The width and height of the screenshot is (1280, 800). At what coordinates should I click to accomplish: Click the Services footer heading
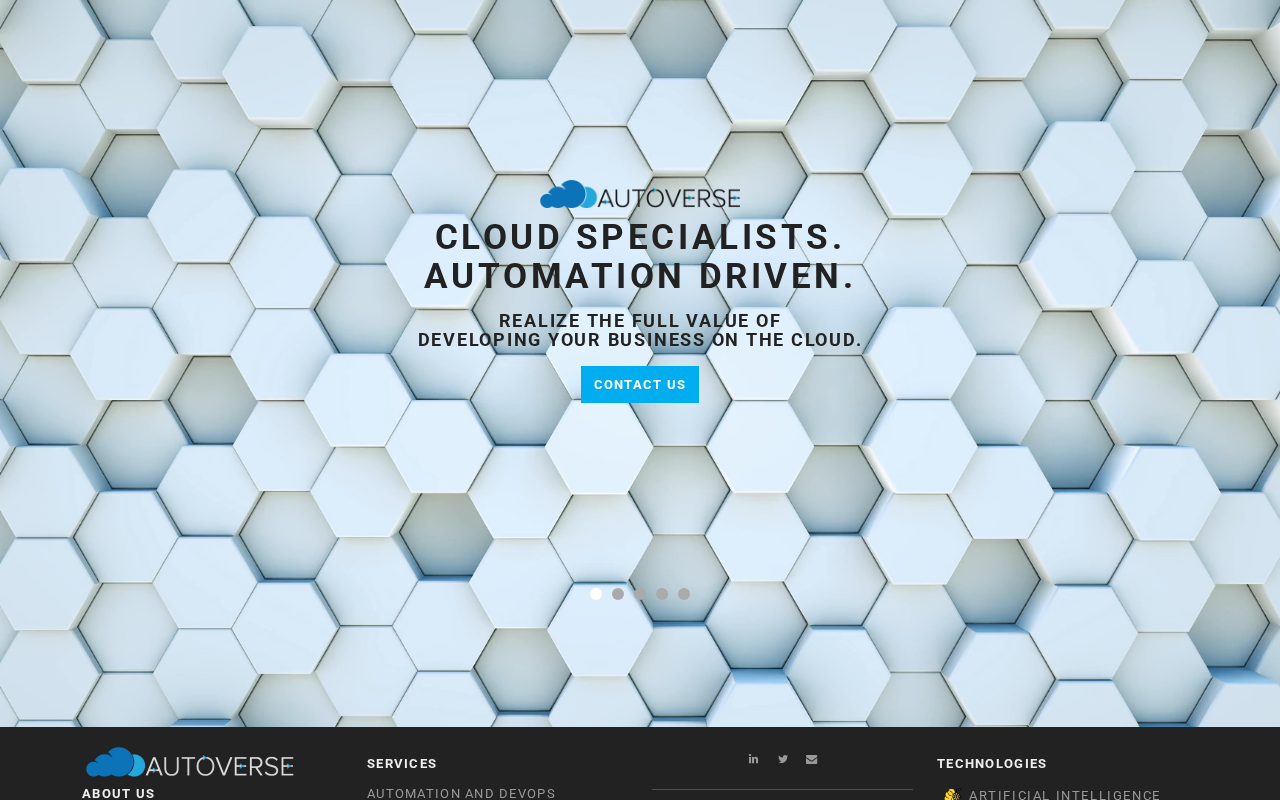tap(402, 764)
